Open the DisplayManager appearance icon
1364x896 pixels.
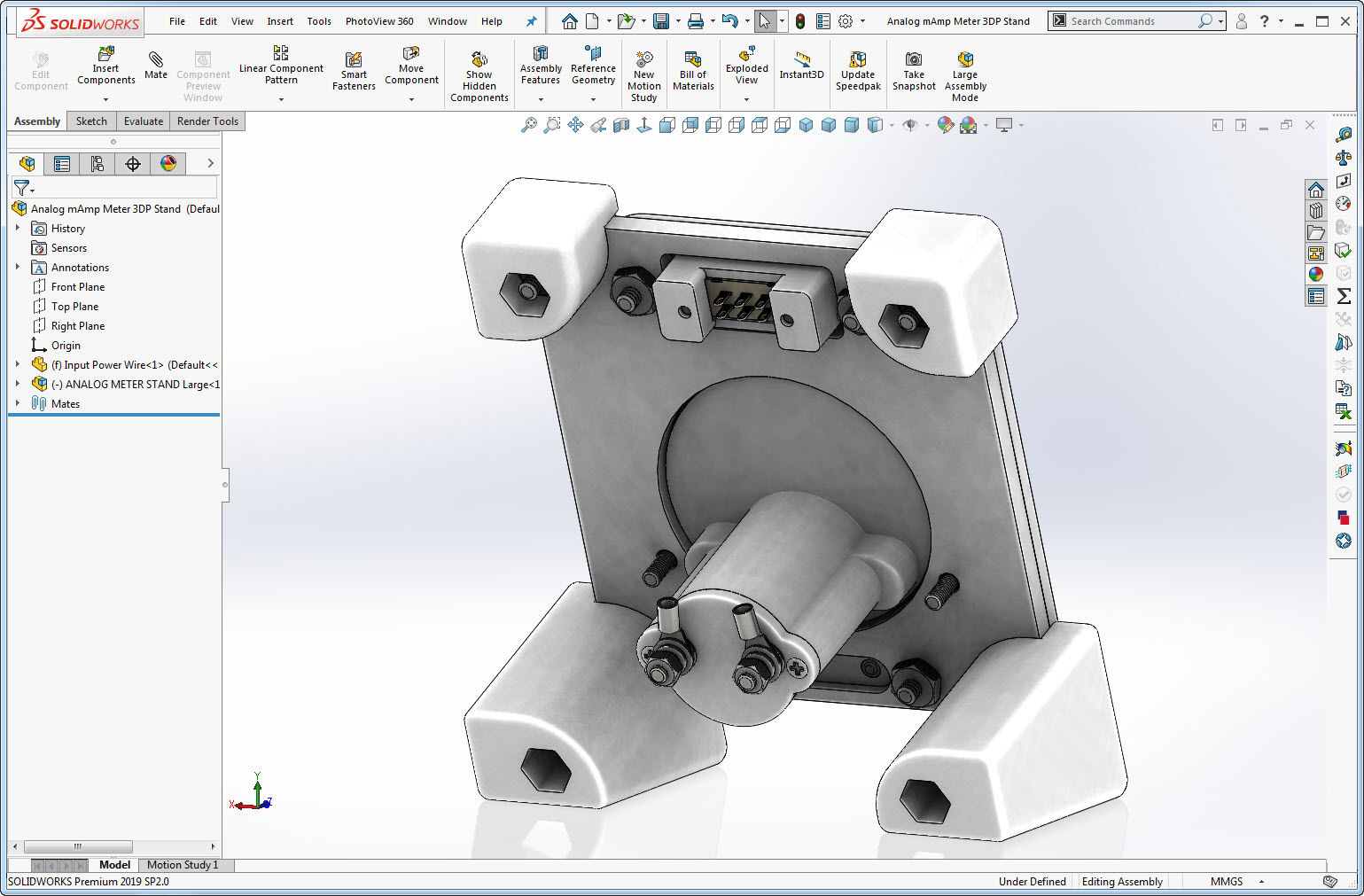coord(168,164)
